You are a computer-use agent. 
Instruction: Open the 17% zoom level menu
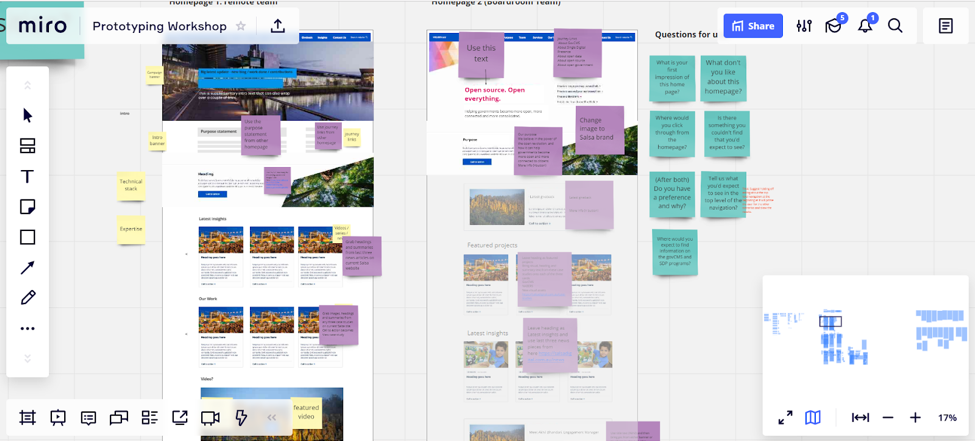(x=946, y=417)
